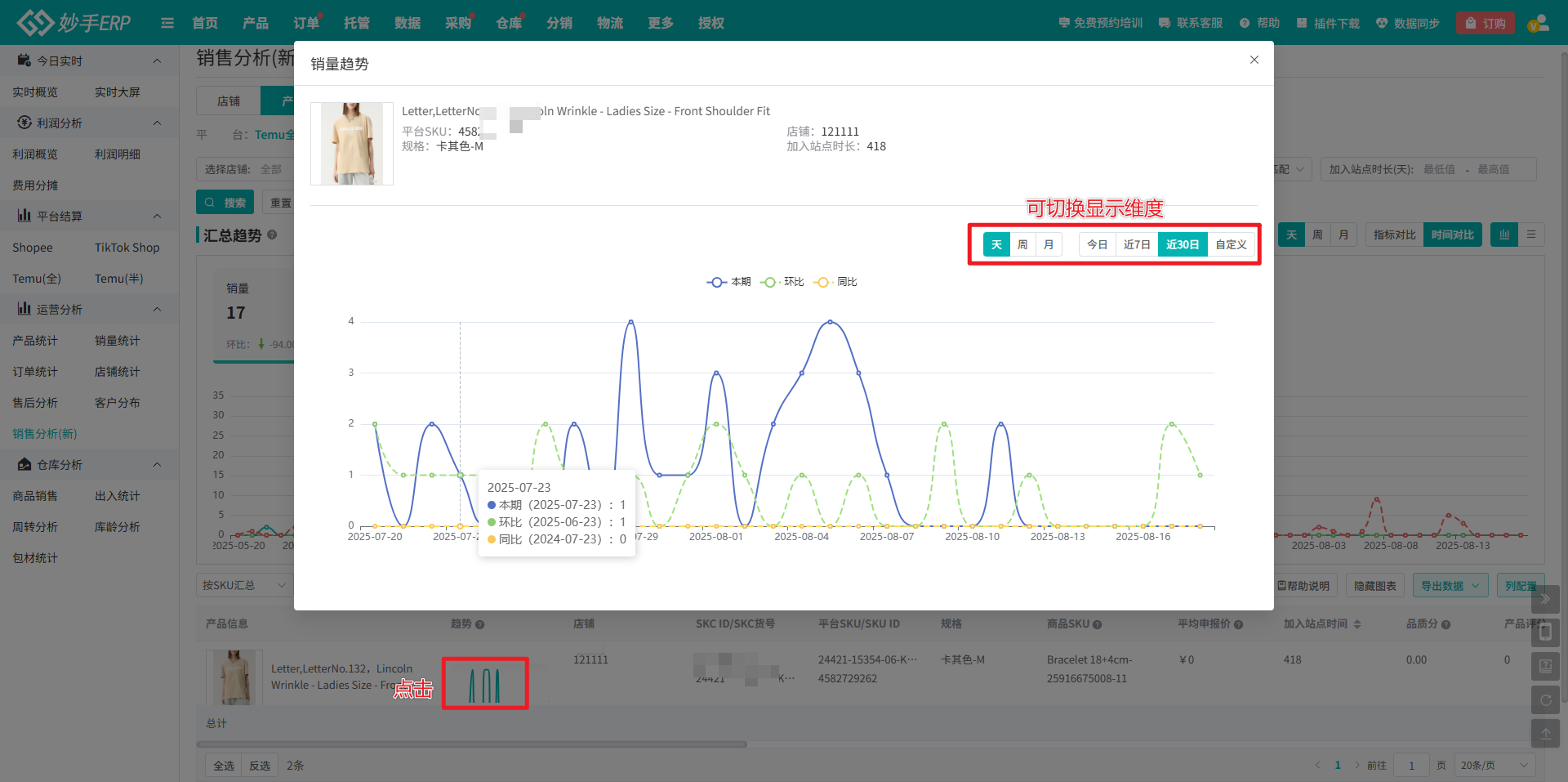Click the scroll-to-top floating icon
Screen dimensions: 1568x782
pos(1545,734)
